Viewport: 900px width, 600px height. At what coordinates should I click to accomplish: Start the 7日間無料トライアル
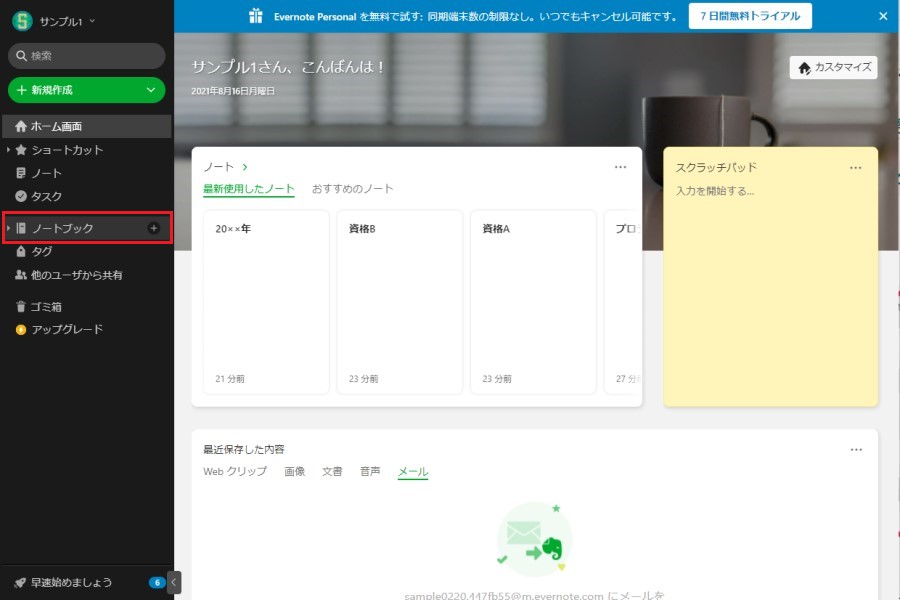(750, 16)
